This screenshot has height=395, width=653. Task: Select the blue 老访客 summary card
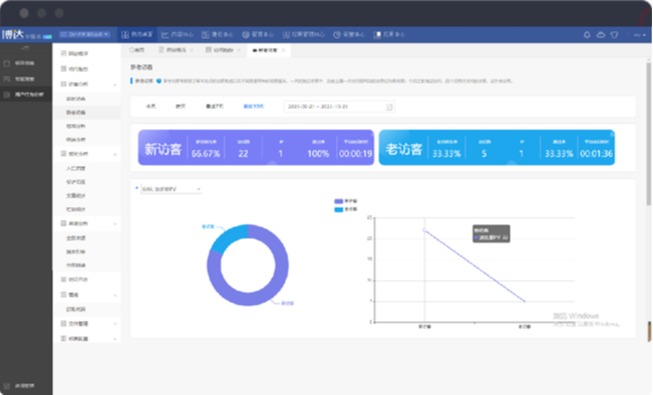click(x=497, y=148)
